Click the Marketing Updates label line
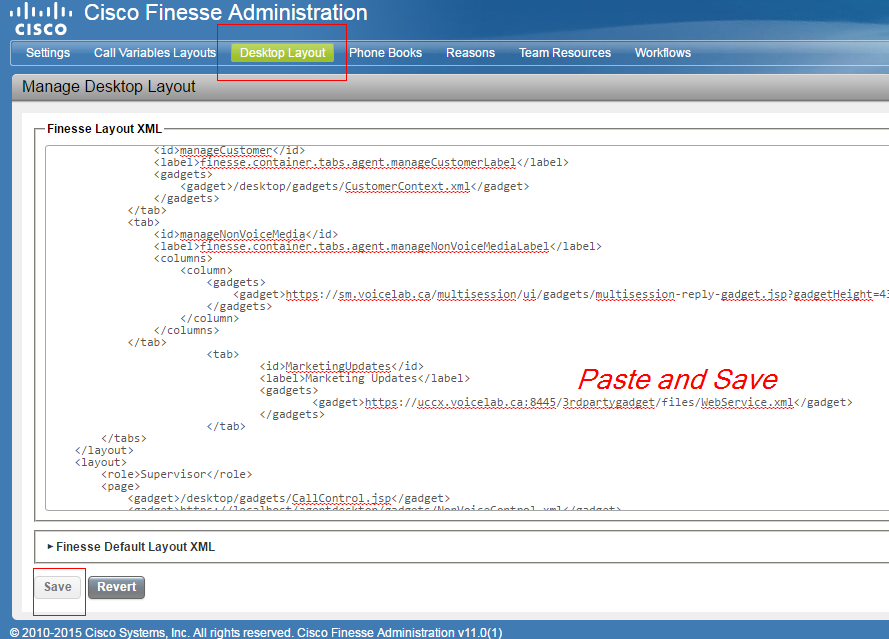 (365, 378)
